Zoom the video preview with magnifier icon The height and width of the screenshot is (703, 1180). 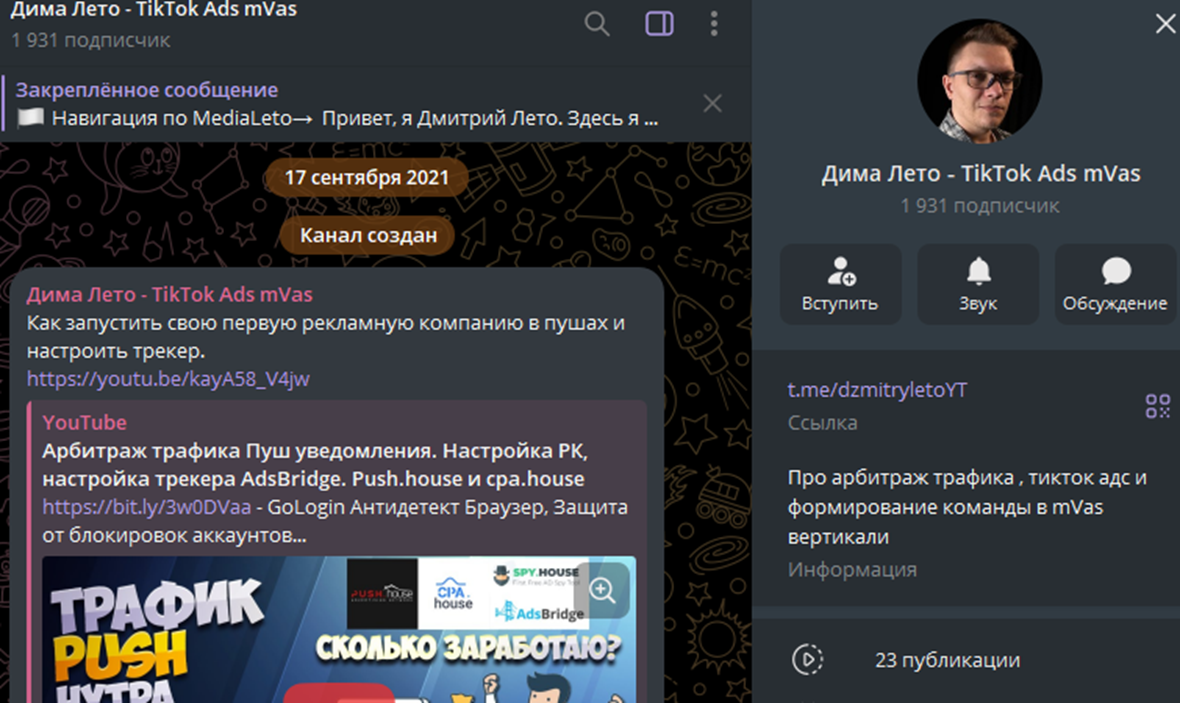pos(602,590)
